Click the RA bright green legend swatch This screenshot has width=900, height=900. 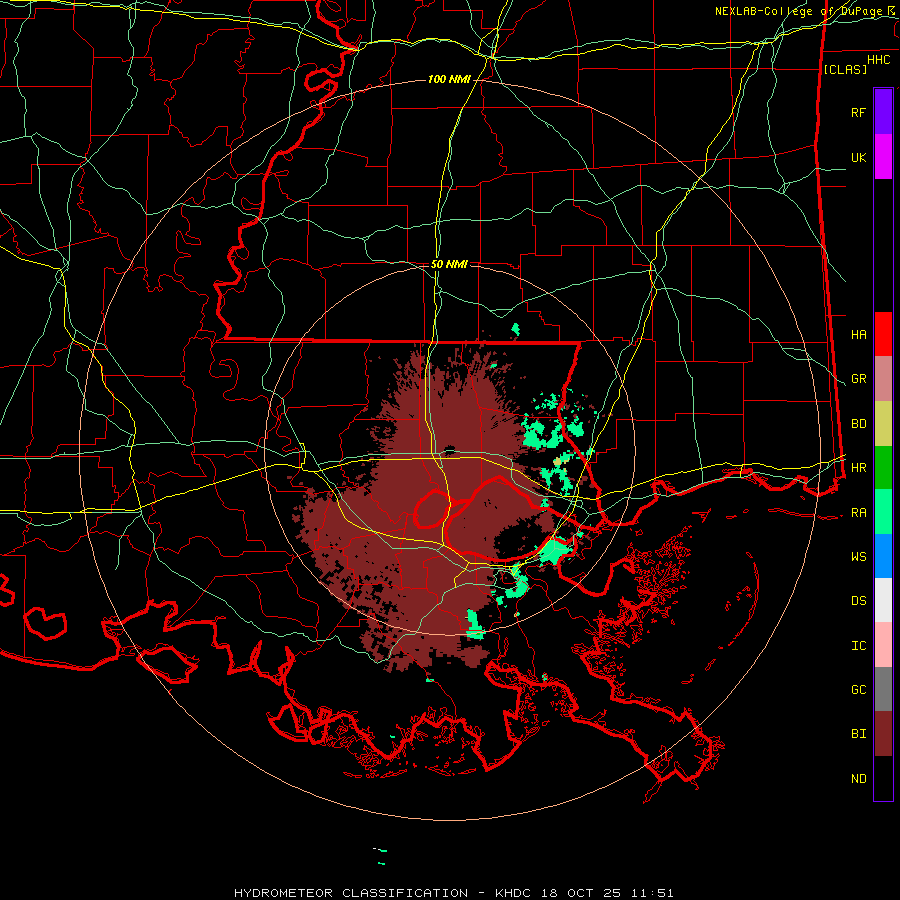point(883,512)
